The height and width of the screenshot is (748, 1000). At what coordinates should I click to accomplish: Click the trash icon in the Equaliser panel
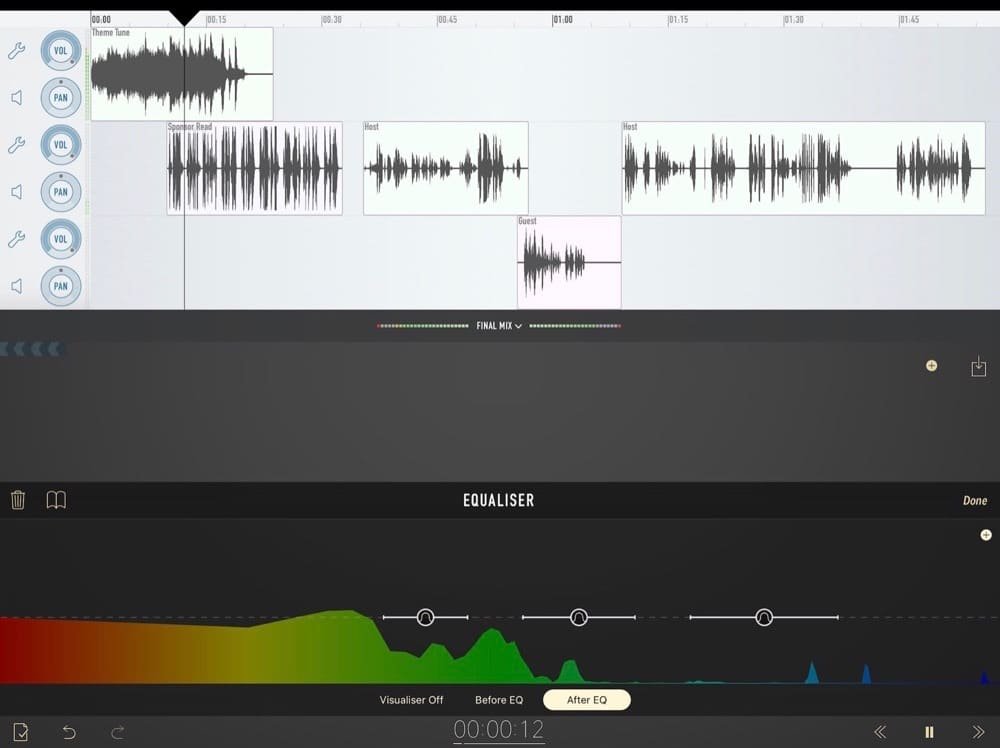[x=17, y=500]
